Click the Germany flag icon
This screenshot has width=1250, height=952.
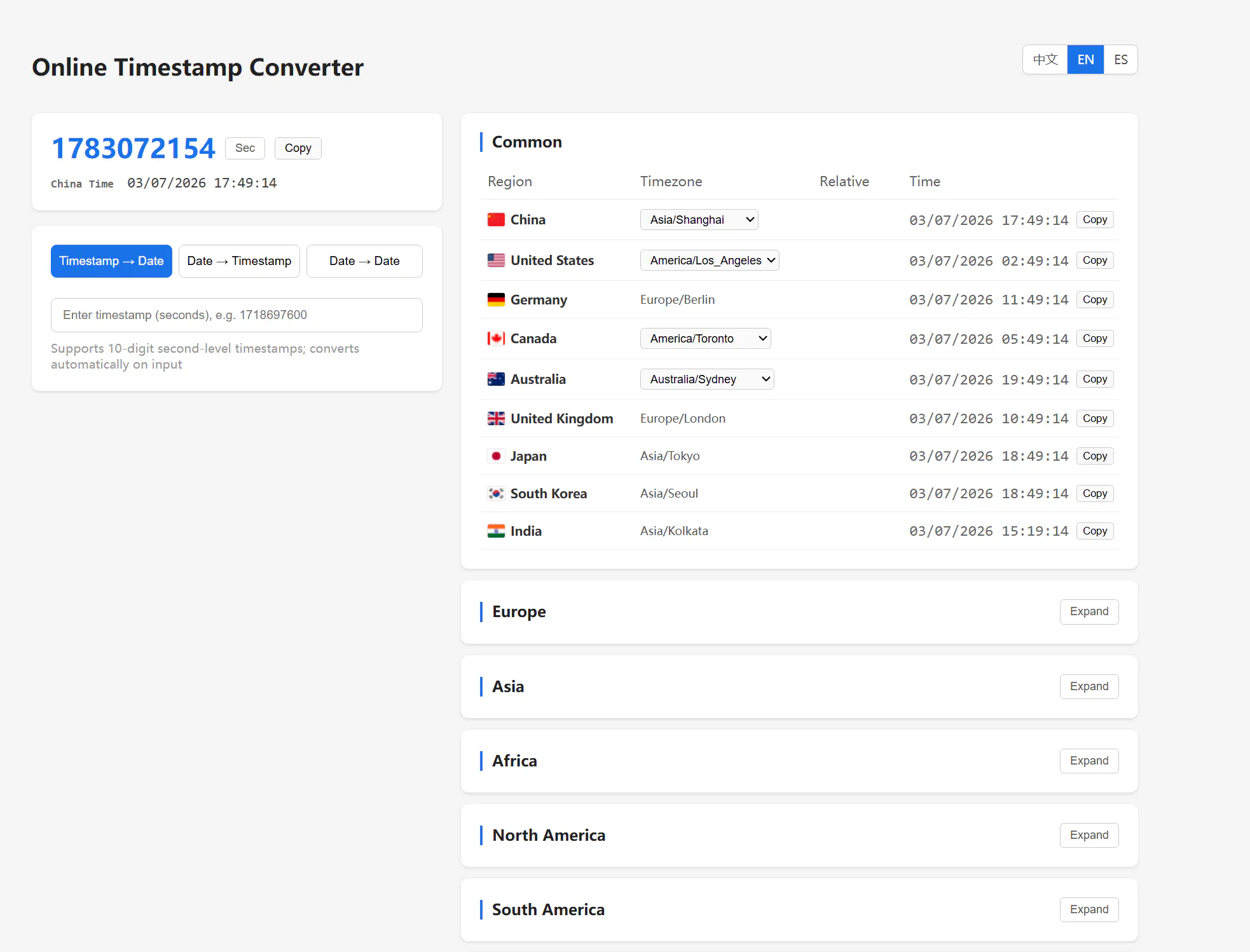coord(496,300)
